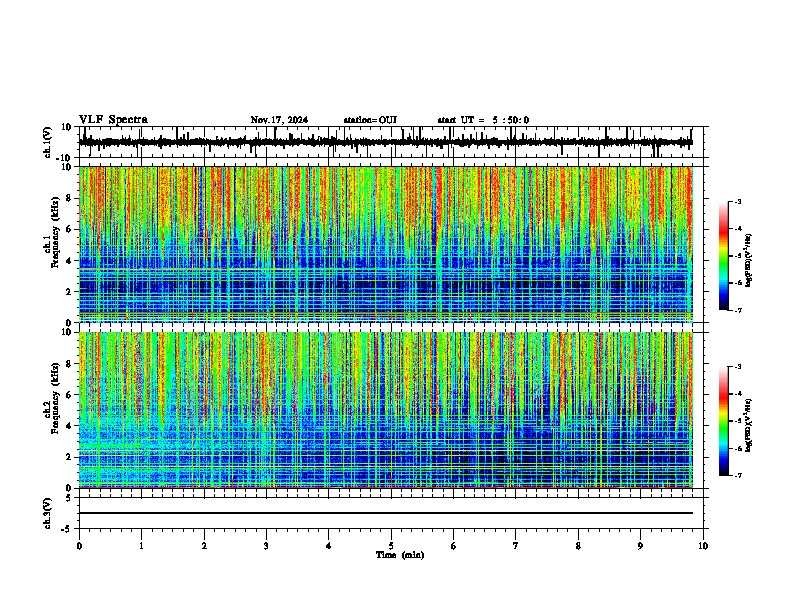
Task: Click the ch.2 "Frequency (kHz)" axis label
Action: (x=56, y=398)
